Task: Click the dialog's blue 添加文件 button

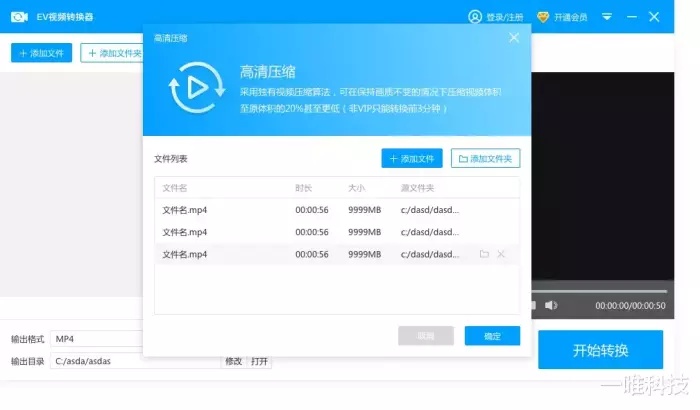Action: tap(412, 159)
